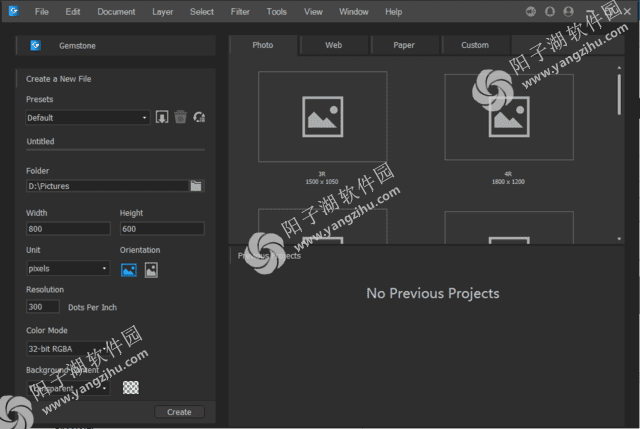Open the Window menu

point(353,12)
